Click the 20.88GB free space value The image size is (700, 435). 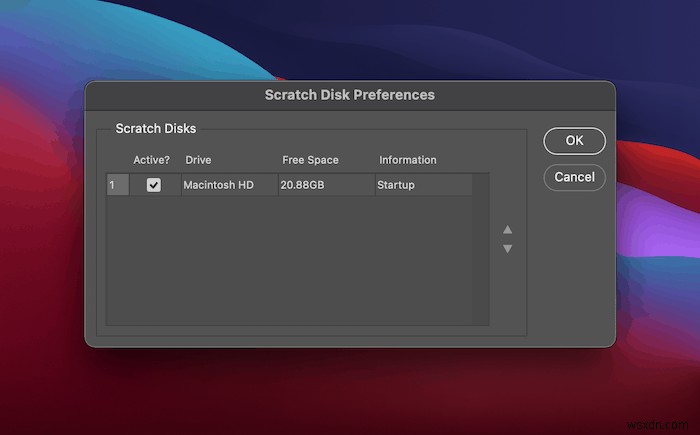[x=302, y=185]
